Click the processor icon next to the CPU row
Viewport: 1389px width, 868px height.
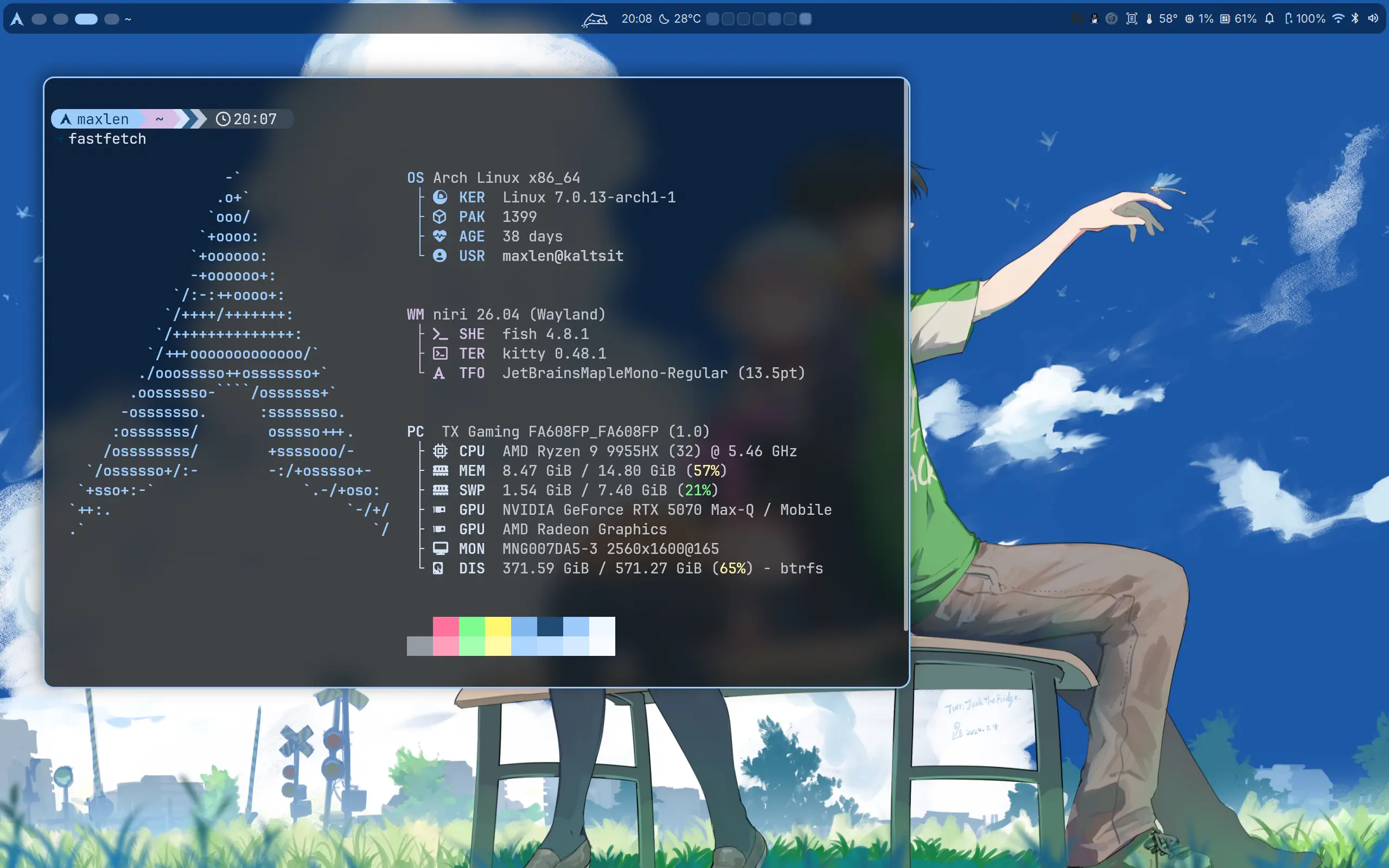(x=439, y=451)
